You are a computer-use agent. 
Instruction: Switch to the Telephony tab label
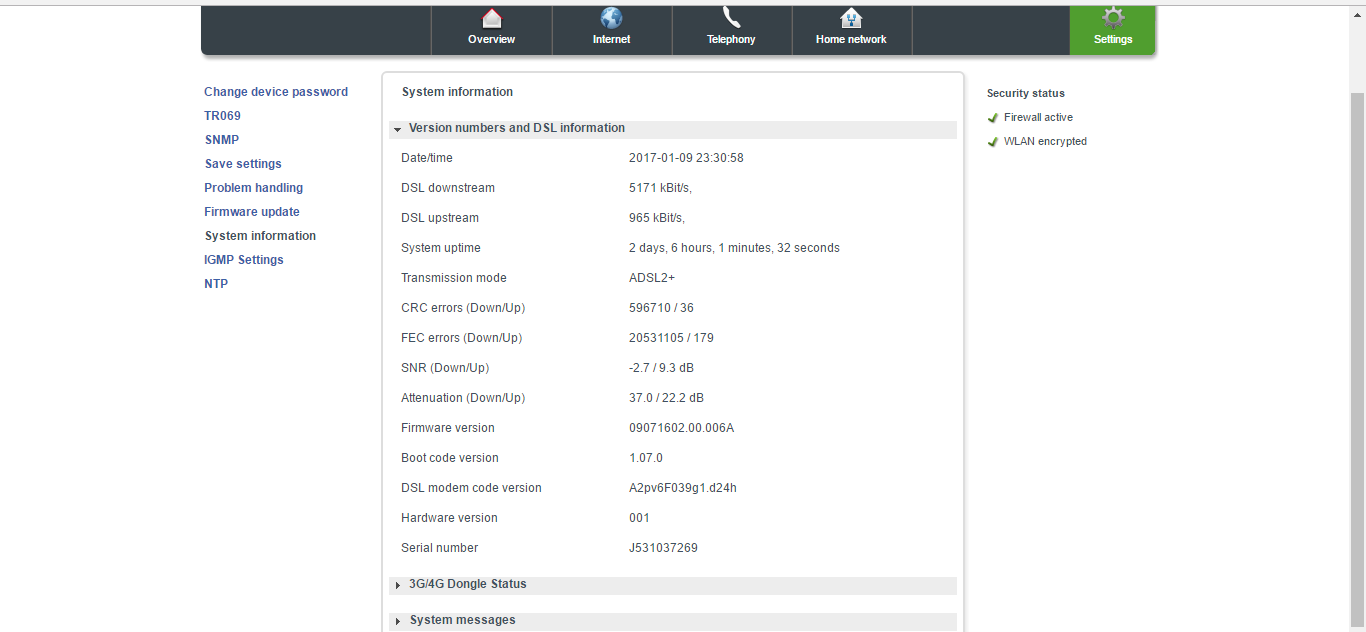point(731,40)
